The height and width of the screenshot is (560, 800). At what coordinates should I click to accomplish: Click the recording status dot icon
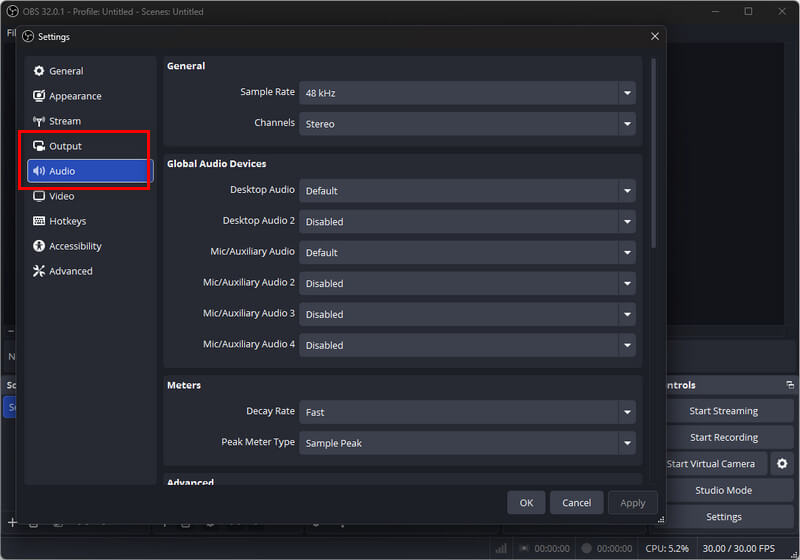587,548
